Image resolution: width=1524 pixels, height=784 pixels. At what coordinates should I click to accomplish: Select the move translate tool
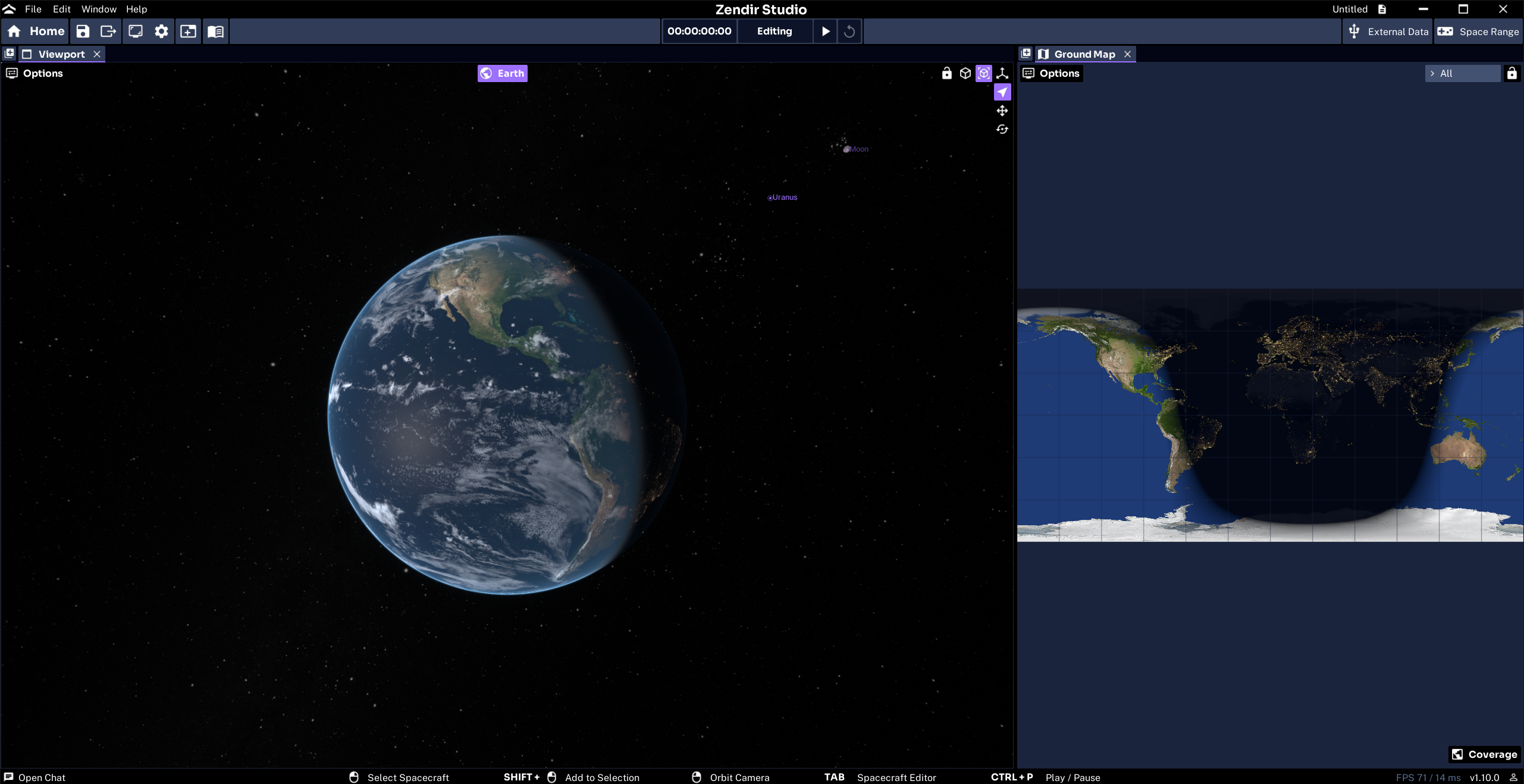point(1002,111)
